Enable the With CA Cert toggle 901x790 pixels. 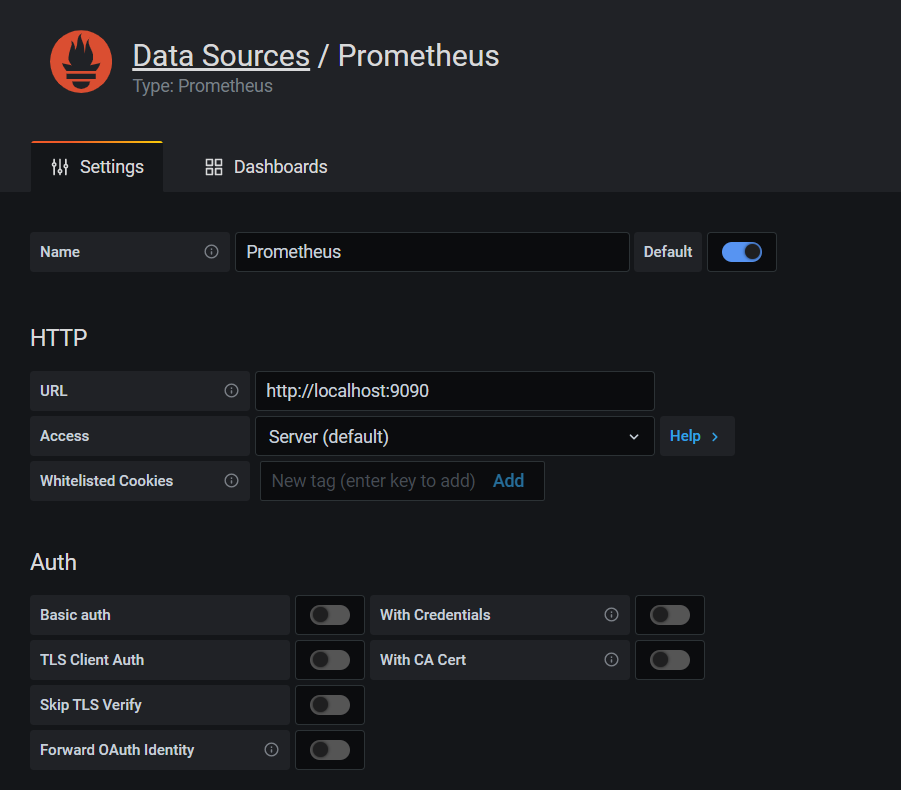pos(670,660)
